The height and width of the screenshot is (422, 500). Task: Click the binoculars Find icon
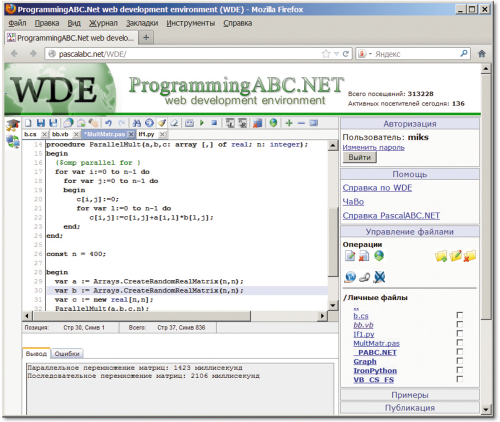[x=137, y=123]
